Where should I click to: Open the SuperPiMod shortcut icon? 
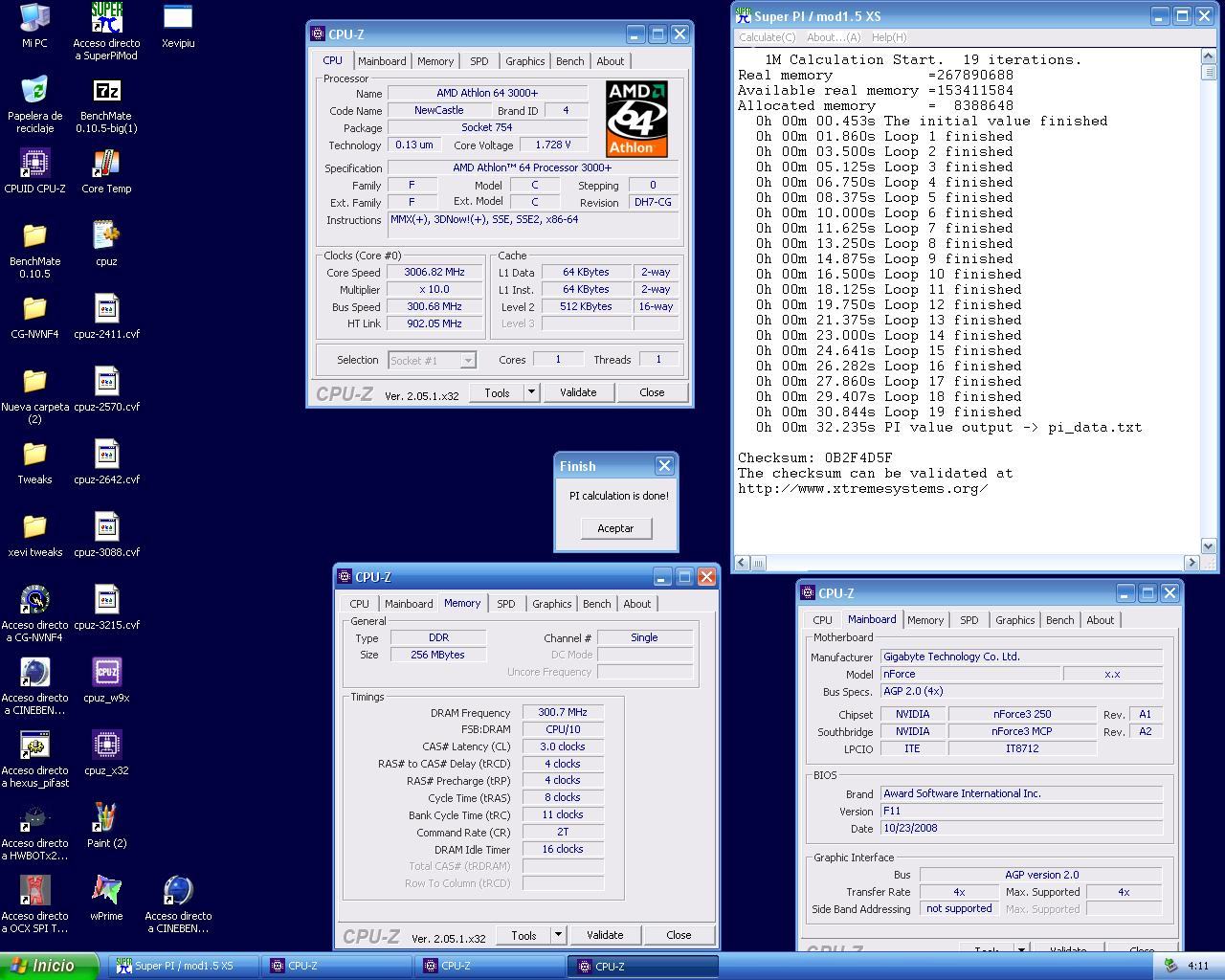[x=106, y=17]
